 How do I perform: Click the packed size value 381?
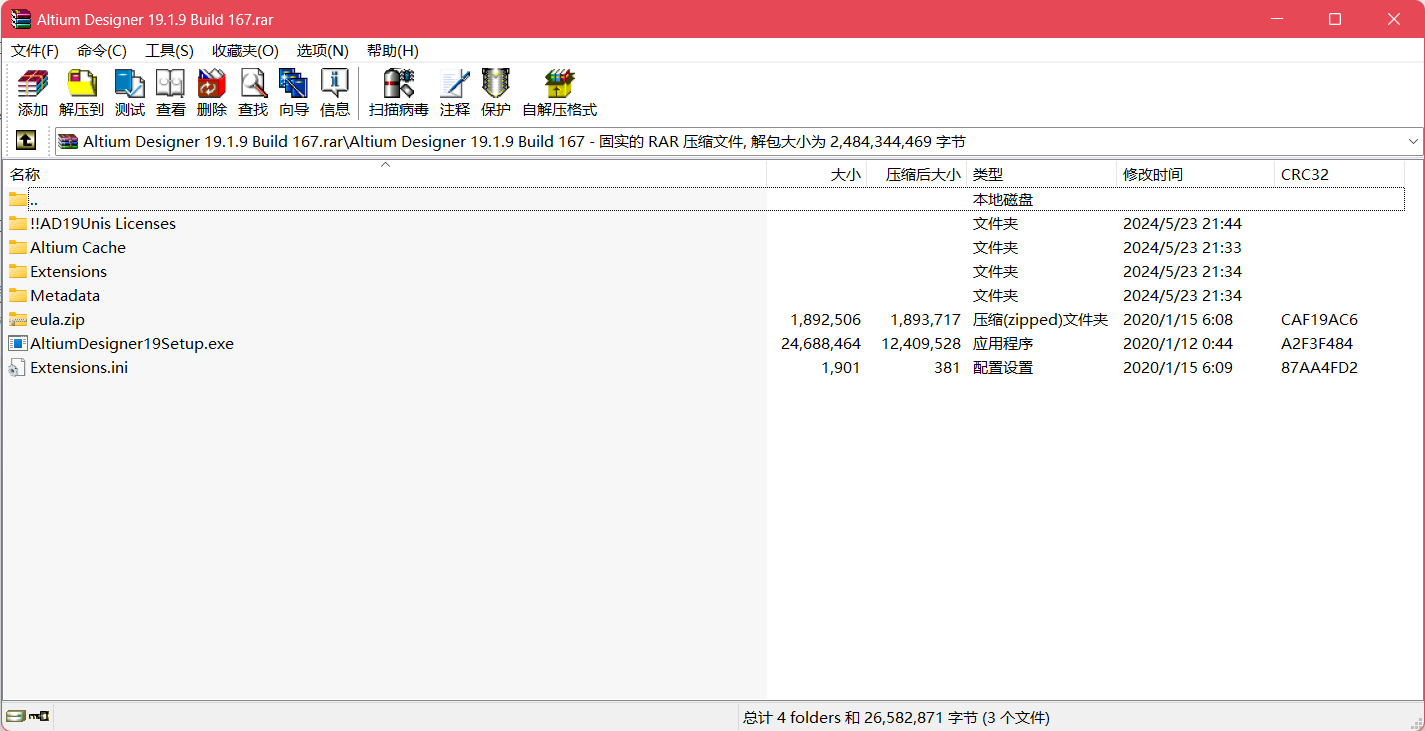[947, 367]
